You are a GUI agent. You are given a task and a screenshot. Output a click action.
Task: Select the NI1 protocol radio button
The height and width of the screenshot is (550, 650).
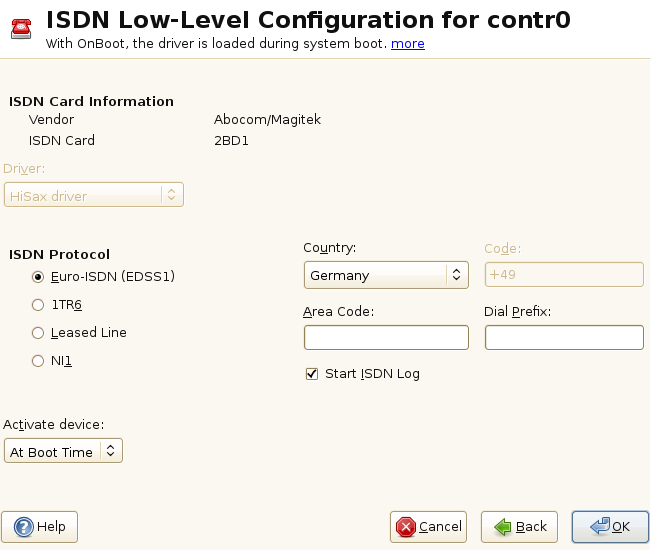click(38, 360)
